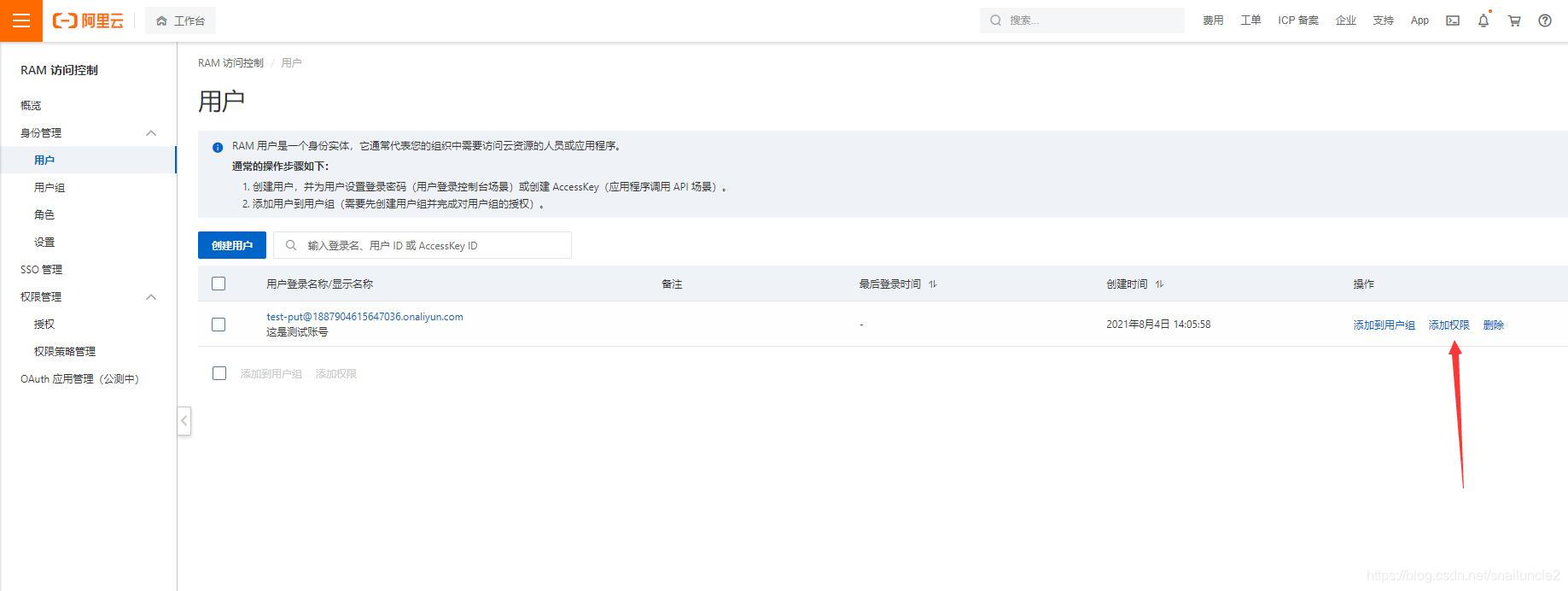Viewport: 1568px width, 591px height.
Task: Open the test-put user login name link
Action: click(364, 316)
